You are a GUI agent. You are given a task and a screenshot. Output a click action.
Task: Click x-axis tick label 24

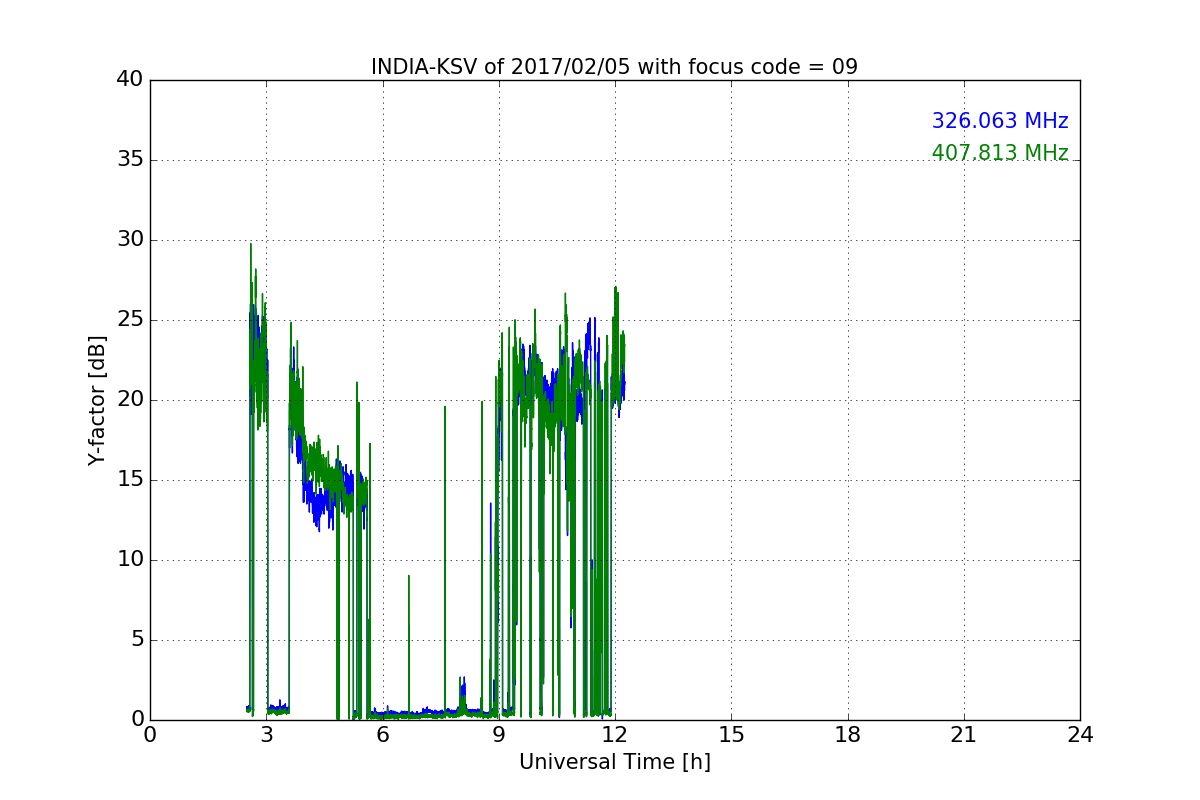tap(1080, 735)
